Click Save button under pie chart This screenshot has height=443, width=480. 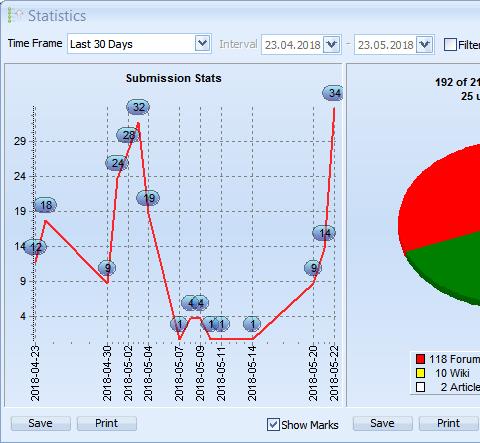point(382,423)
